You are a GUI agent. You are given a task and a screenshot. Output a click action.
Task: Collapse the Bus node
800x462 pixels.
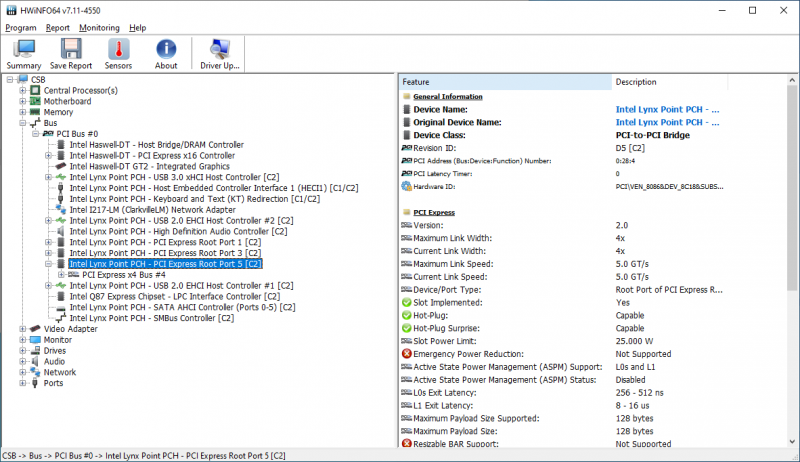pos(22,123)
